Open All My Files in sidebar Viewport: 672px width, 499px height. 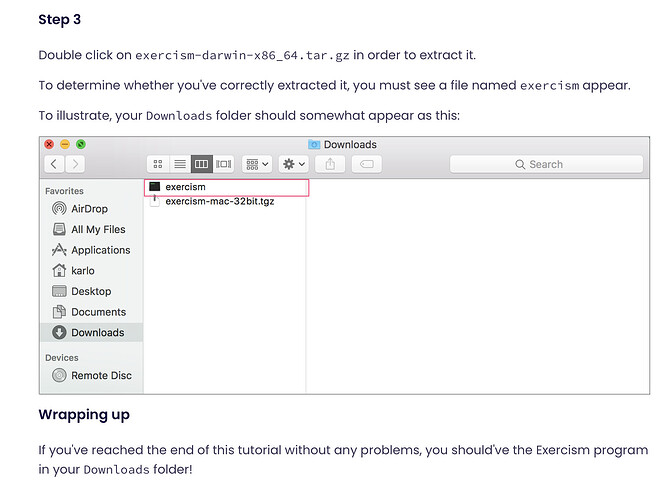coord(92,229)
